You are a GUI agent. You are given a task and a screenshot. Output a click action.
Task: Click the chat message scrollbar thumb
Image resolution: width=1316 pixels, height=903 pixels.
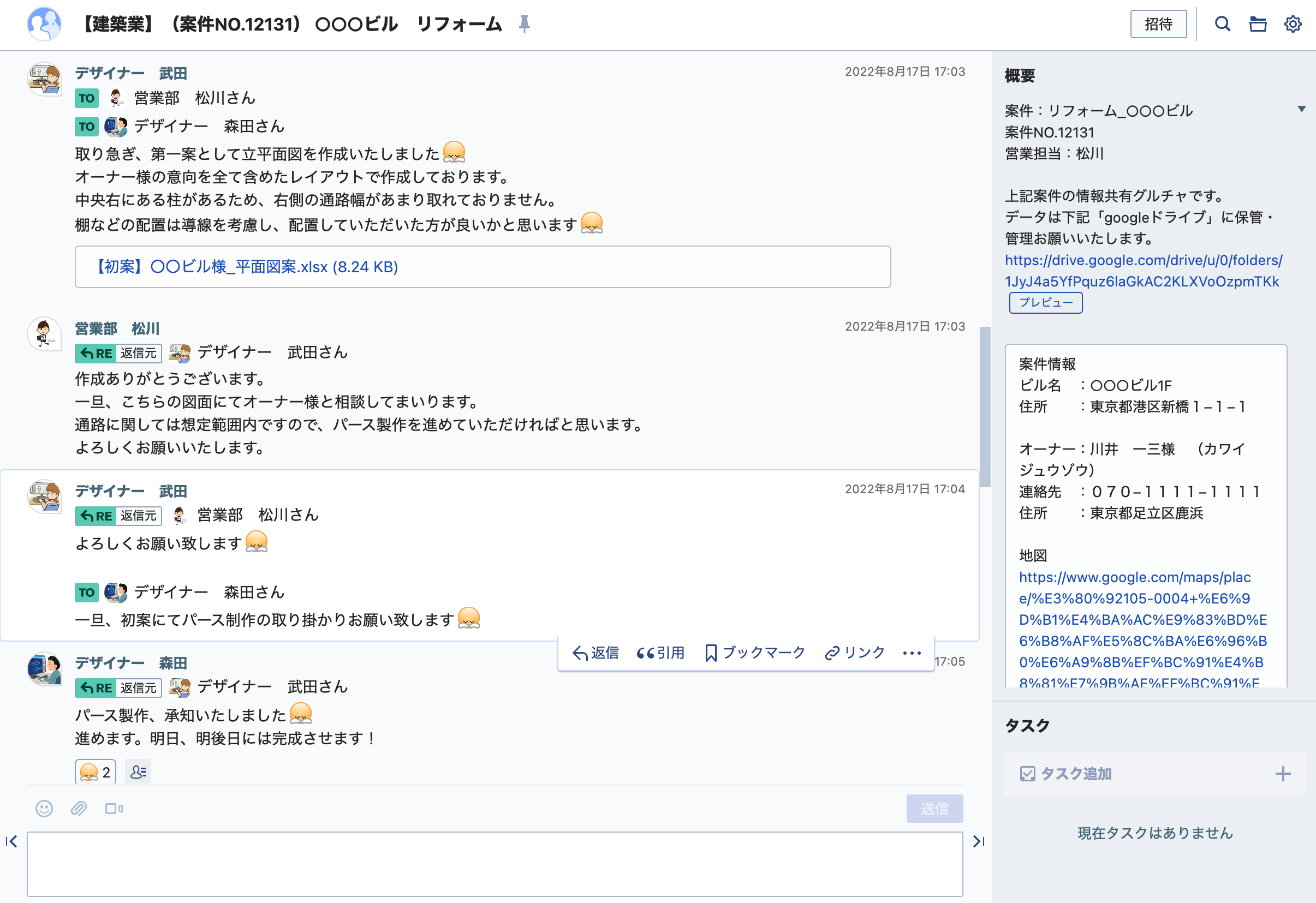[985, 406]
